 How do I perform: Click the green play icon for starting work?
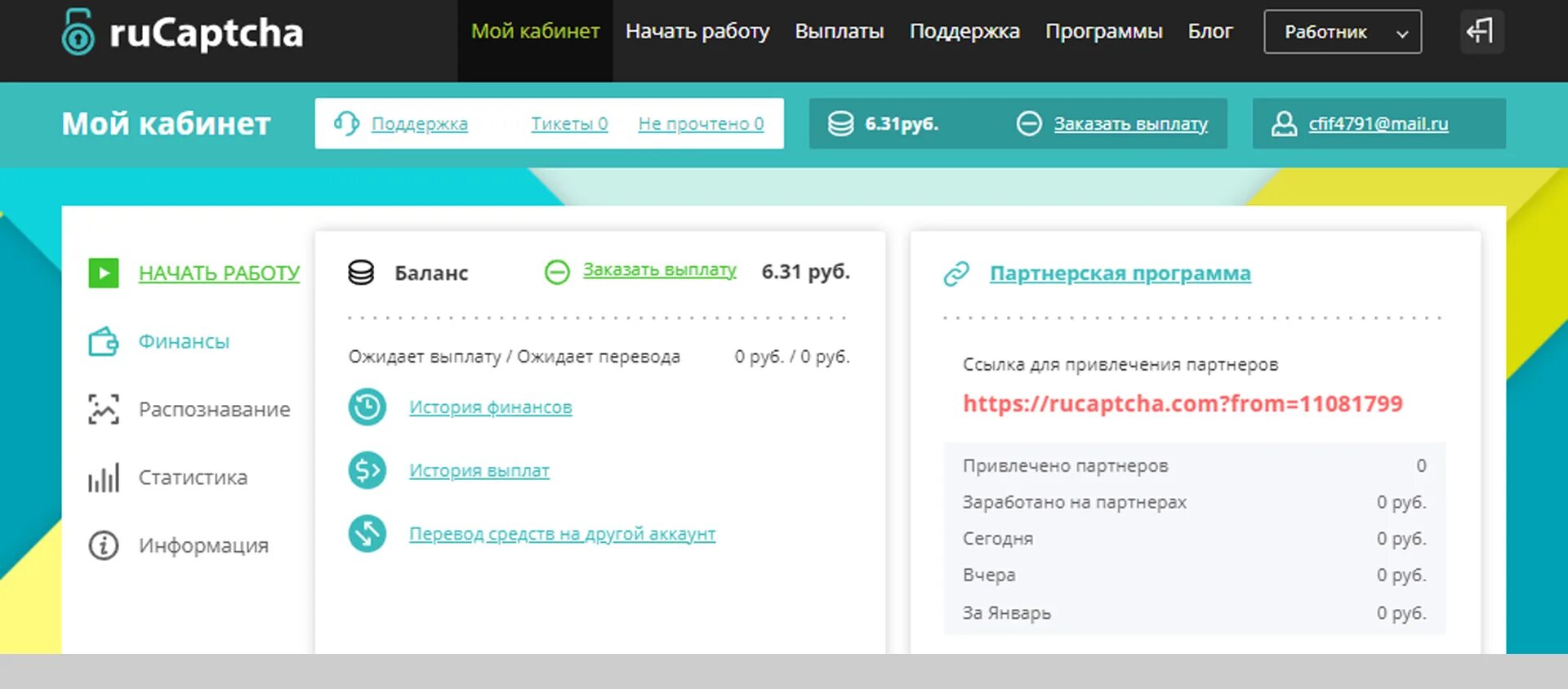point(104,273)
